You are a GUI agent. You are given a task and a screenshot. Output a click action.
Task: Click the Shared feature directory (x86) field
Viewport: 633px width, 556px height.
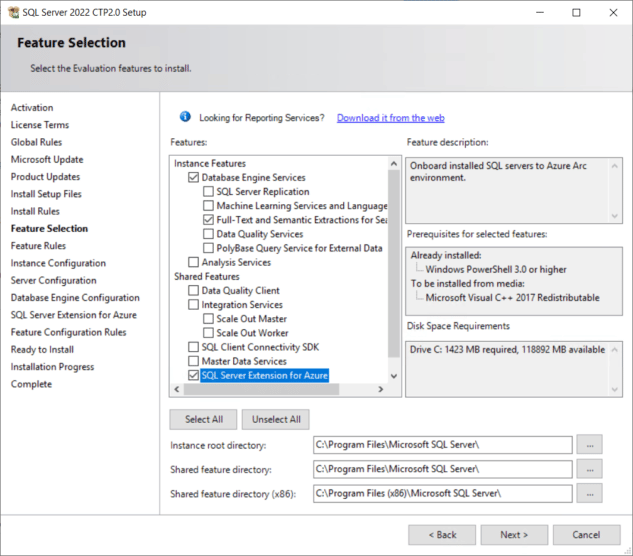click(442, 493)
